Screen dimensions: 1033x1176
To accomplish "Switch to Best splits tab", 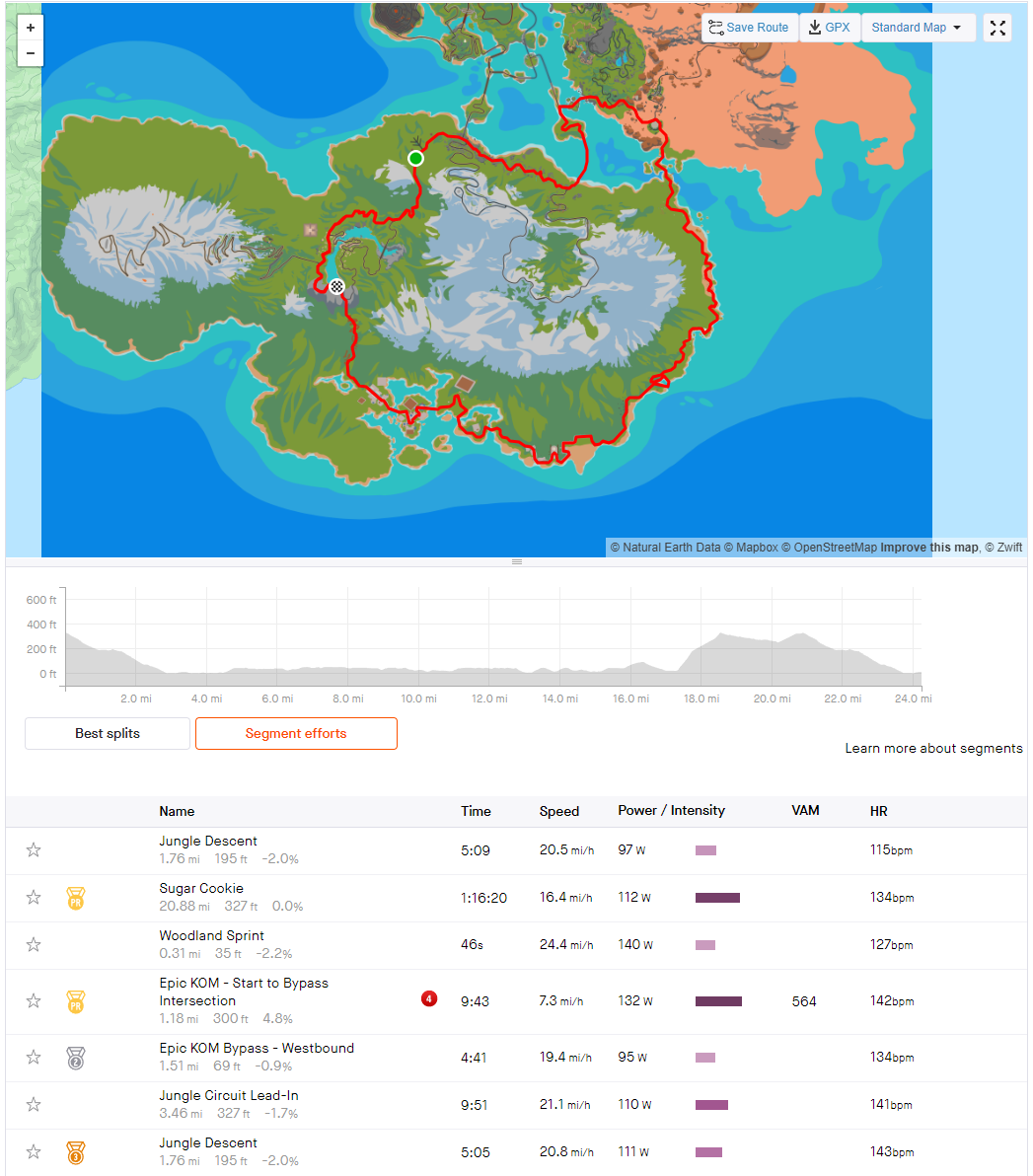I will [108, 733].
